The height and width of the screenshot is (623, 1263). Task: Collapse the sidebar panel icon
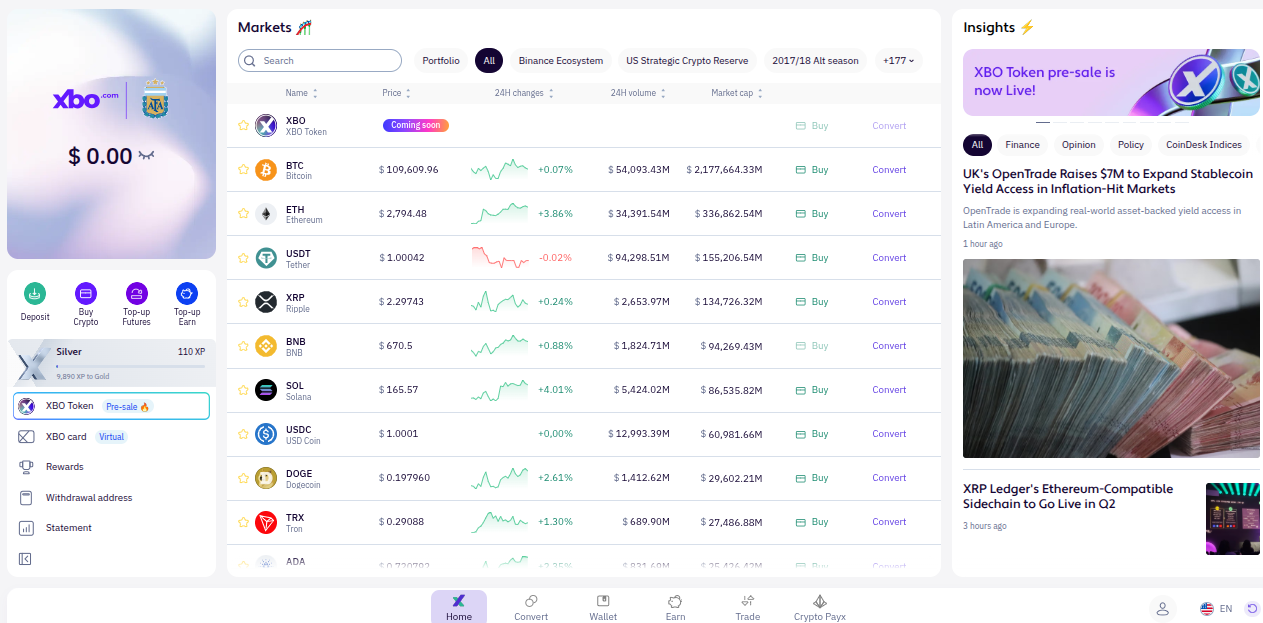pyautogui.click(x=26, y=559)
